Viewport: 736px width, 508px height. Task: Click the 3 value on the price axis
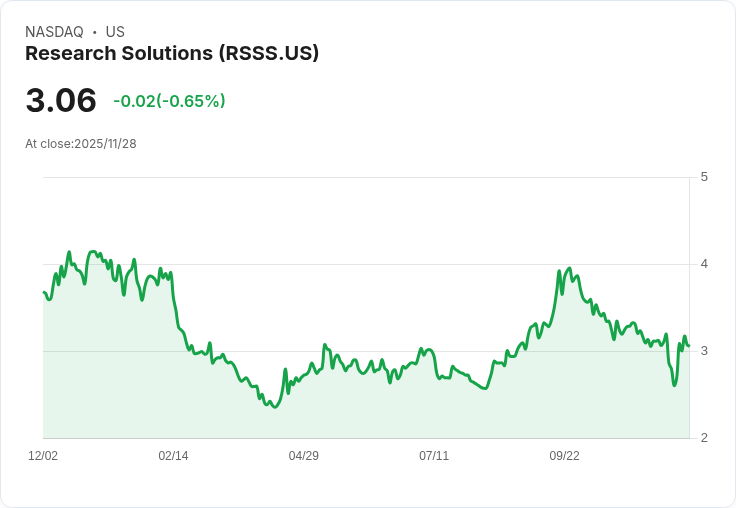[x=704, y=351]
